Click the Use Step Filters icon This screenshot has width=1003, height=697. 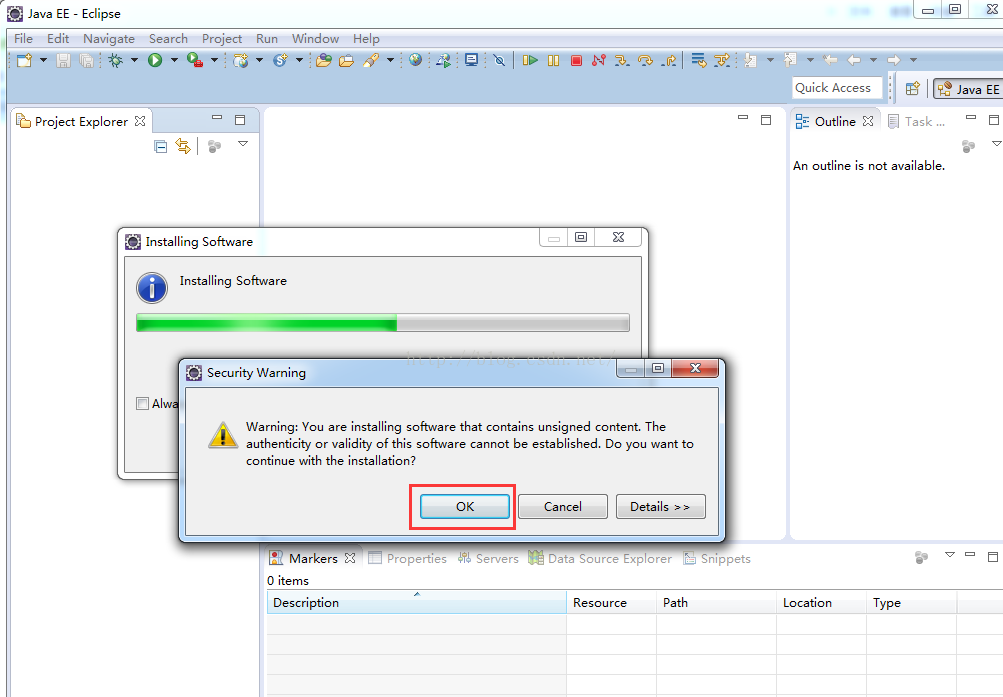[722, 61]
